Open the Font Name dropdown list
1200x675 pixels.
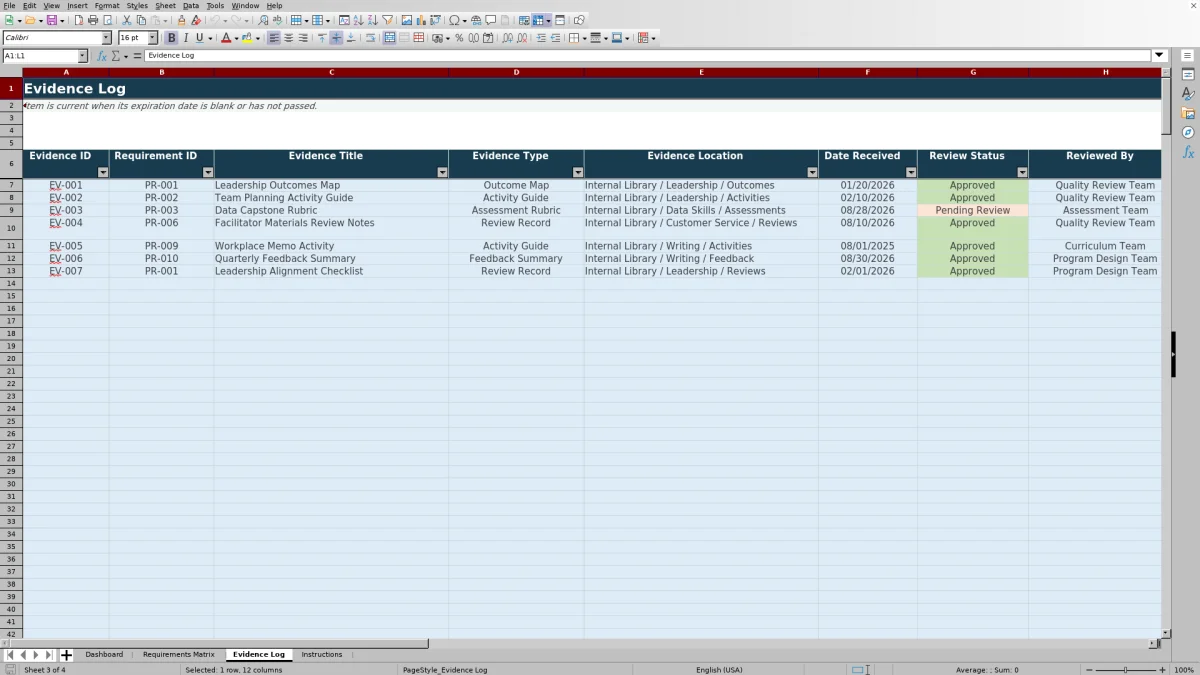(106, 38)
